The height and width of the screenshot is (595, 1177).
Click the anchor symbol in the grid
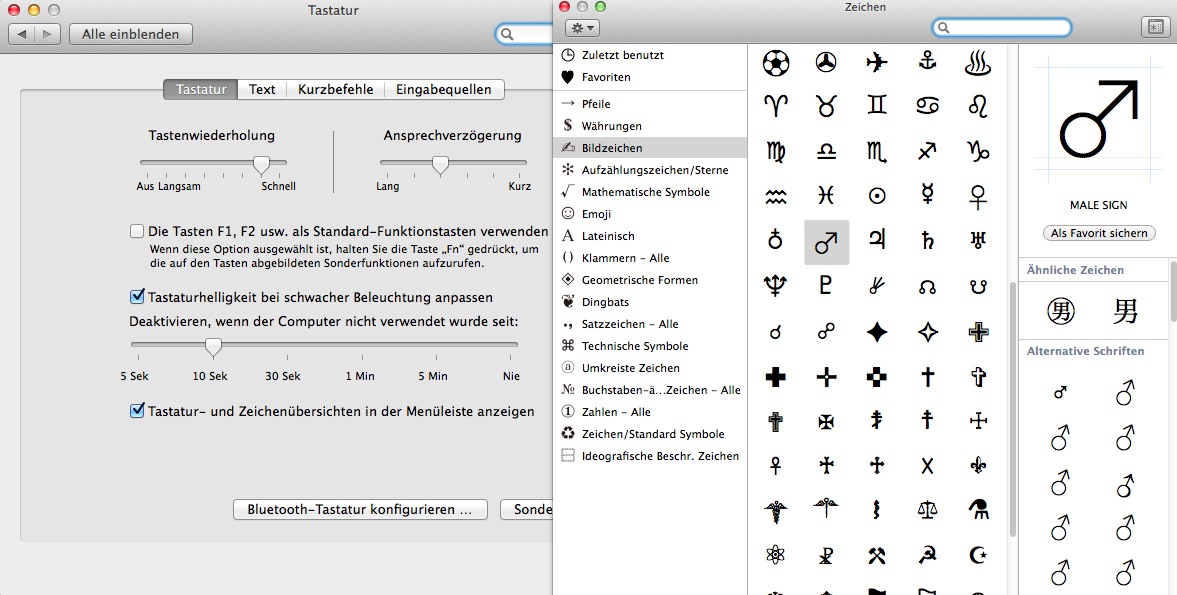pyautogui.click(x=927, y=62)
